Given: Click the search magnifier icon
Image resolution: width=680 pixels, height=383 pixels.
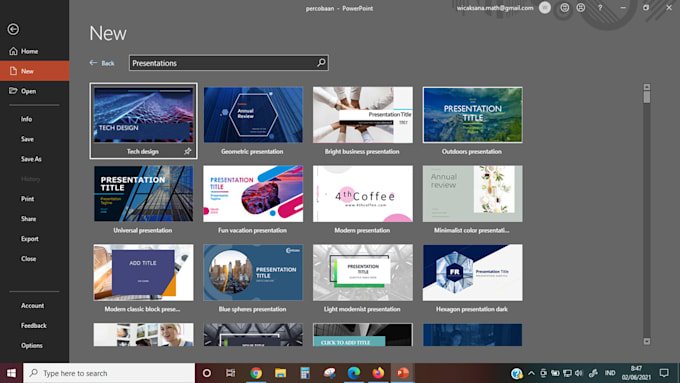Looking at the screenshot, I should pyautogui.click(x=321, y=63).
